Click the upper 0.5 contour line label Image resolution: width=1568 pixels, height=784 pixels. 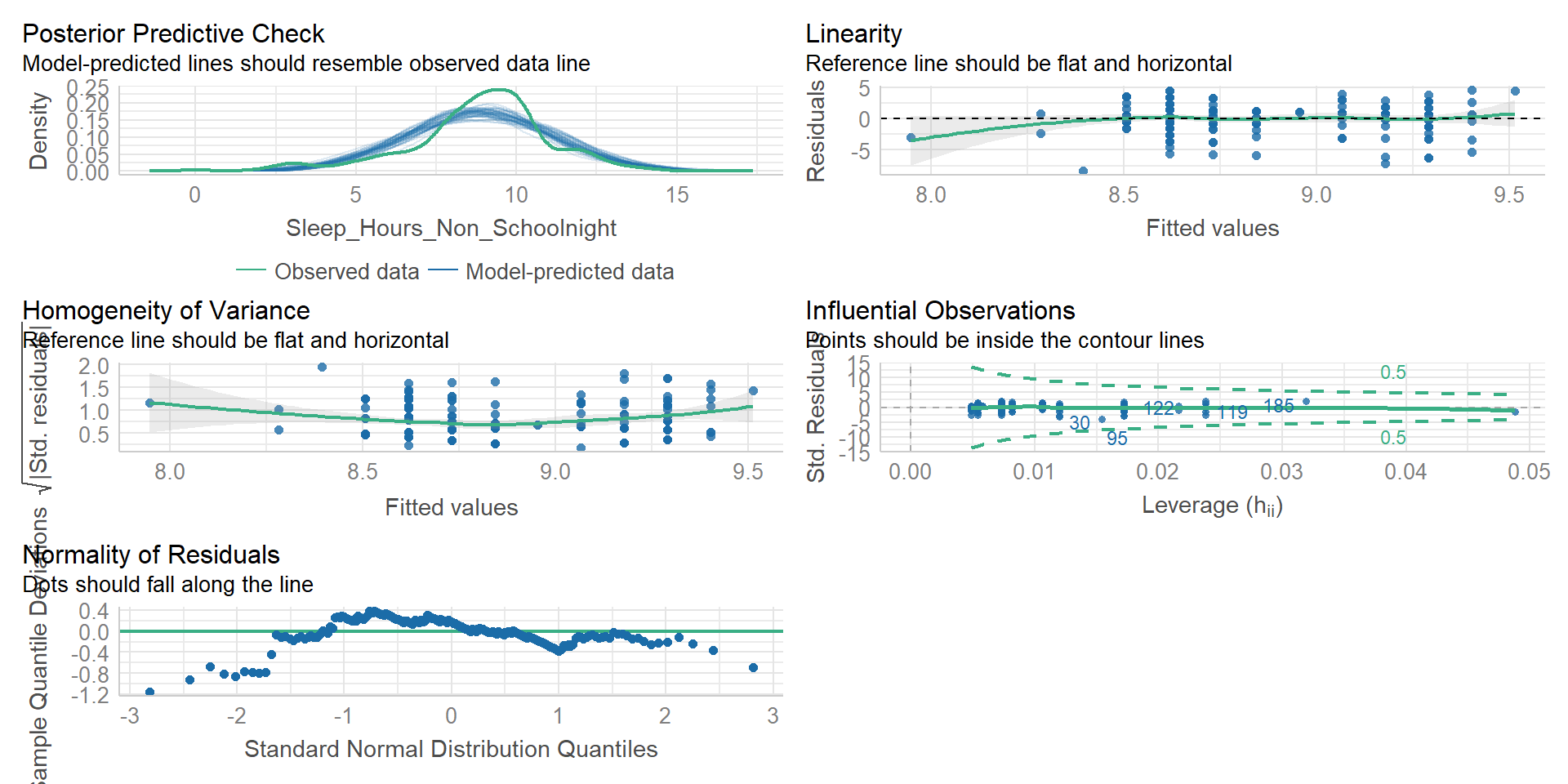[1392, 372]
